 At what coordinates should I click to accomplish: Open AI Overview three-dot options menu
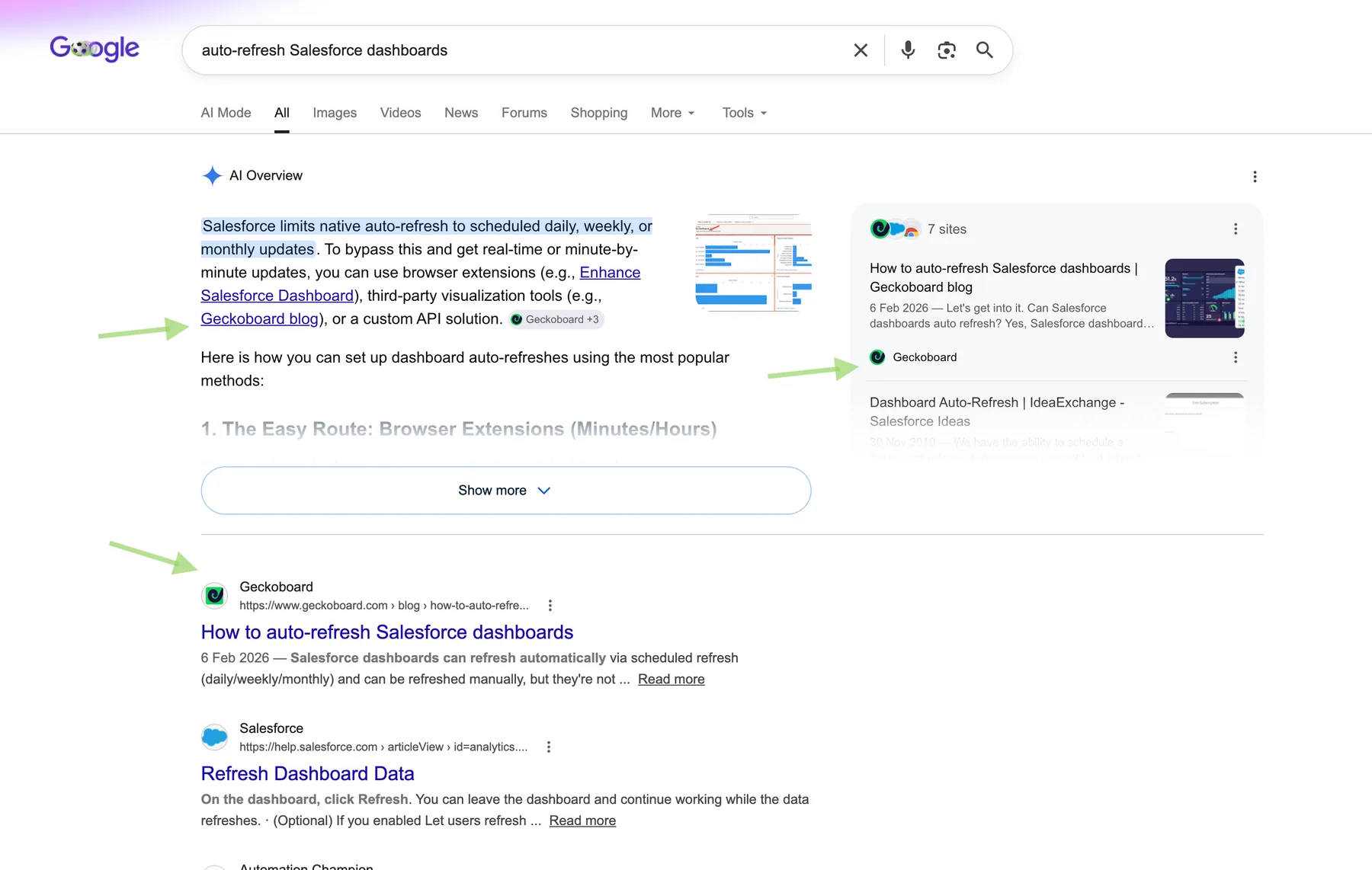tap(1255, 177)
